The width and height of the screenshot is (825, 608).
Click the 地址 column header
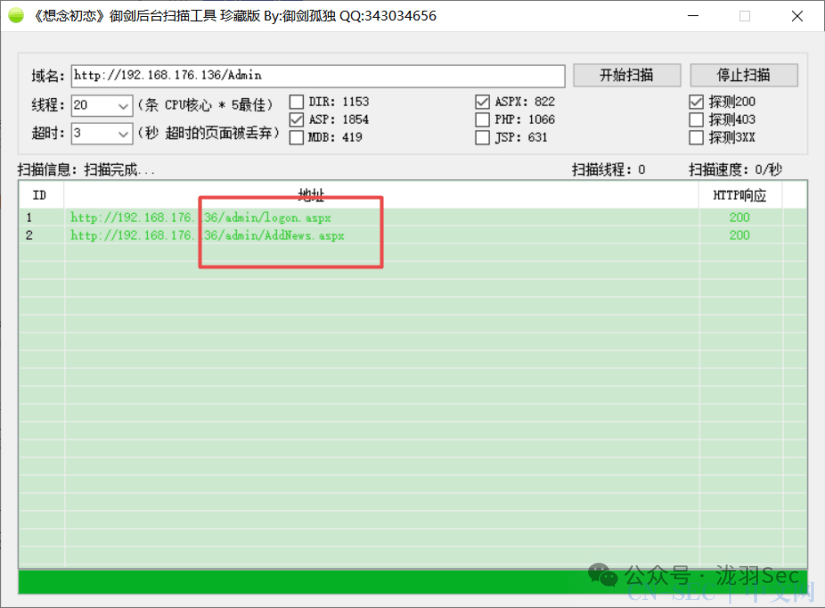(381, 195)
